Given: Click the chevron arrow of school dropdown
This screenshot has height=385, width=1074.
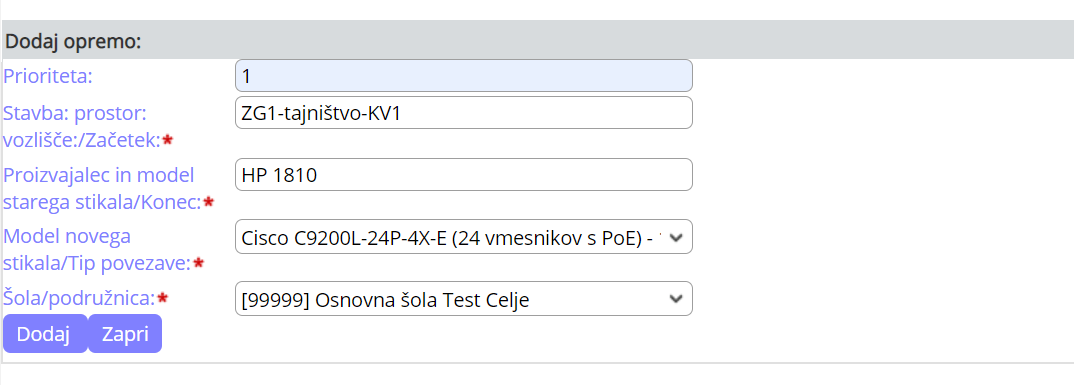Looking at the screenshot, I should click(675, 299).
